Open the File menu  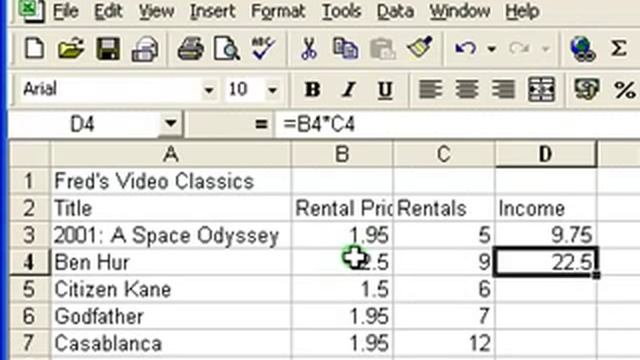[65, 11]
